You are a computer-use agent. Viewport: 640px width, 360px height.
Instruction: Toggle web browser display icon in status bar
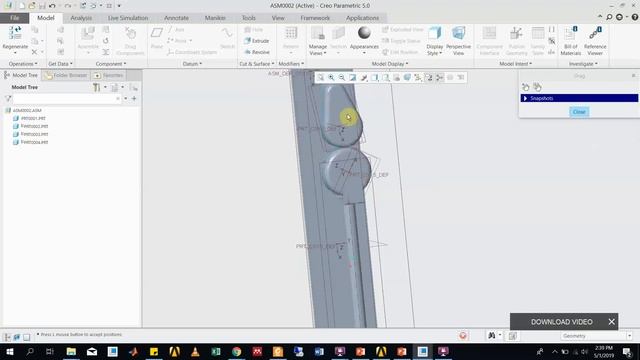coord(17,337)
